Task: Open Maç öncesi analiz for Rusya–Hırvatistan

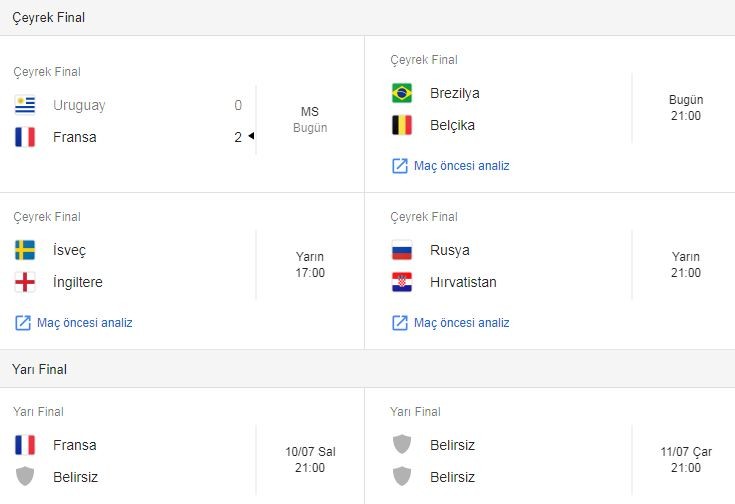Action: click(x=461, y=323)
